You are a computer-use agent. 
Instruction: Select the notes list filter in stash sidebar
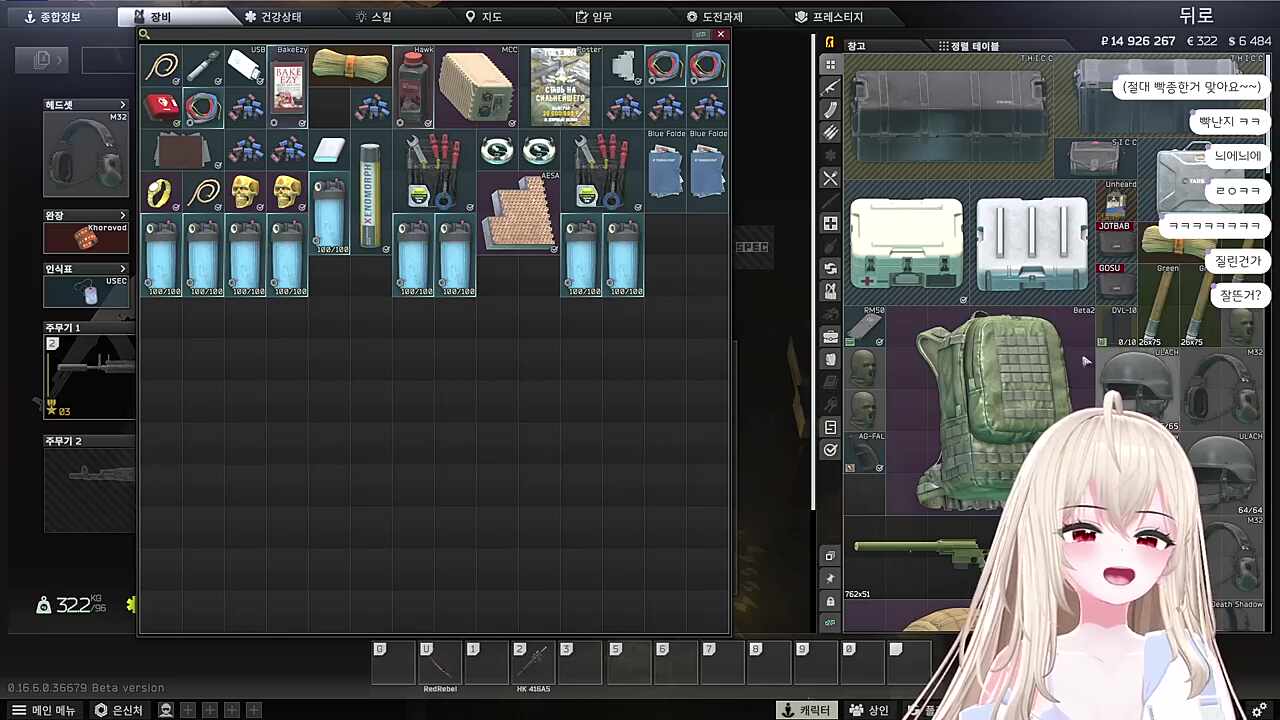tap(830, 428)
